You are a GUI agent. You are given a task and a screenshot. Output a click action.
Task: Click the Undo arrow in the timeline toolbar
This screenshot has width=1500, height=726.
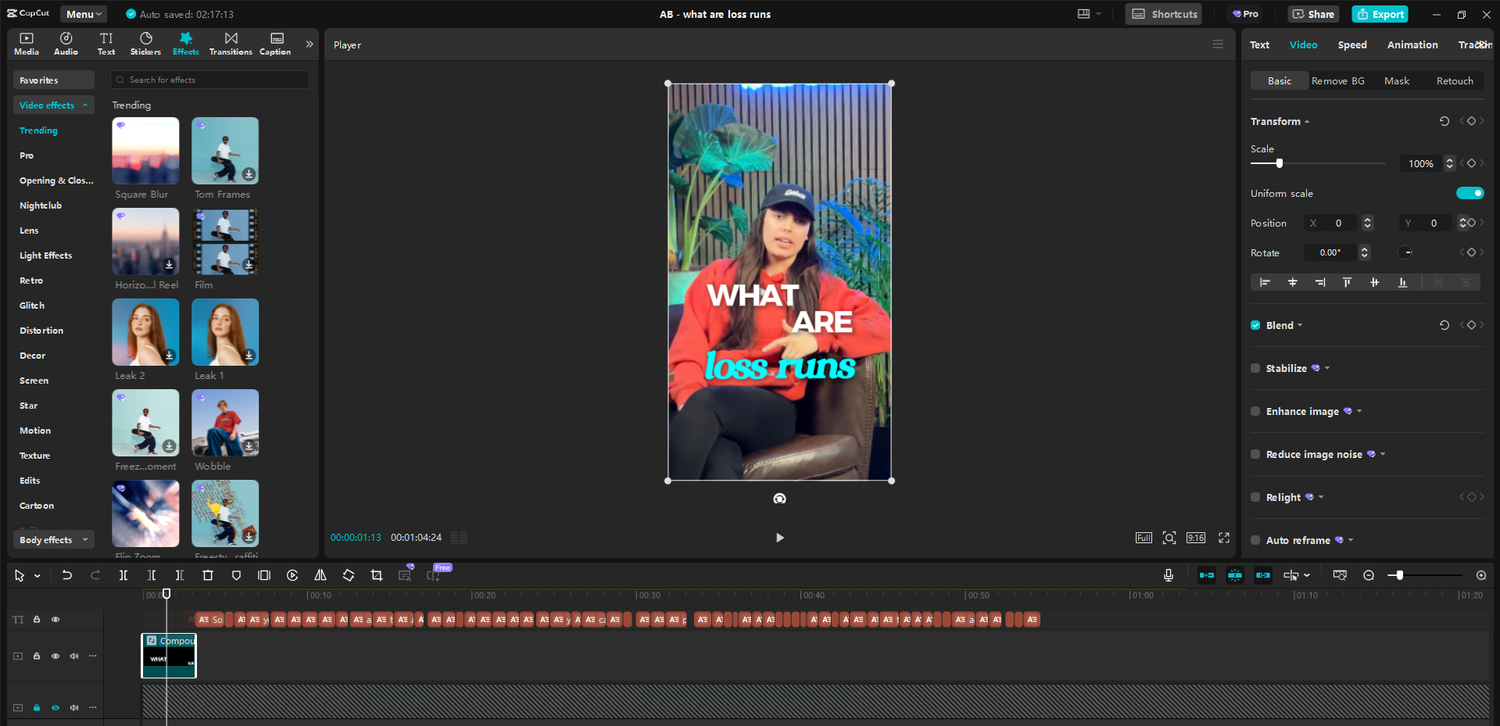pyautogui.click(x=67, y=575)
